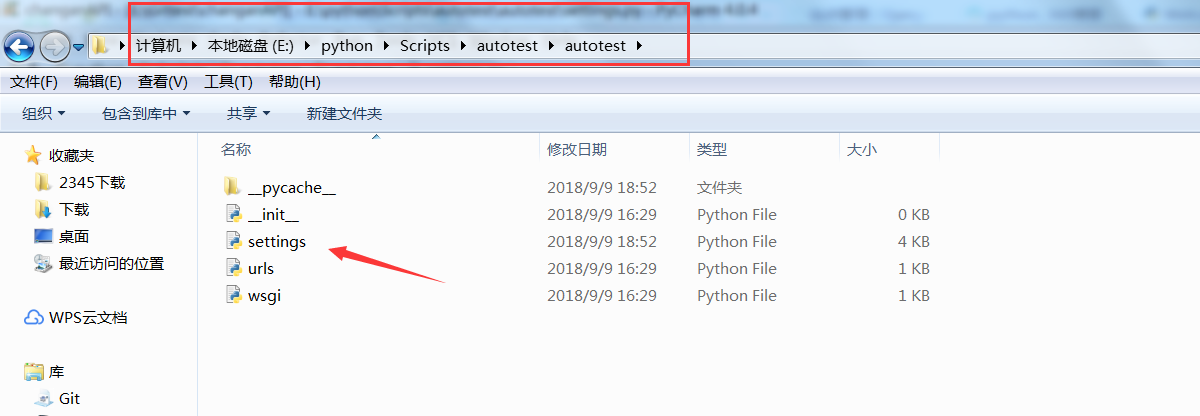Select the urls Python file icon
The width and height of the screenshot is (1200, 416).
pos(233,268)
